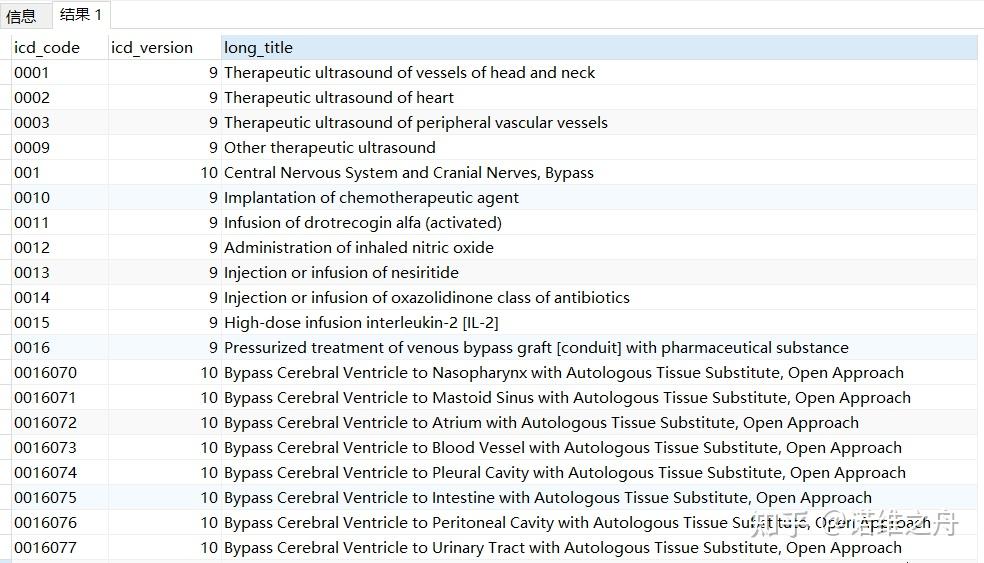Screen dimensions: 984x563
Task: Select 'Injection or infusion of nesiritide' cell
Action: [x=341, y=272]
